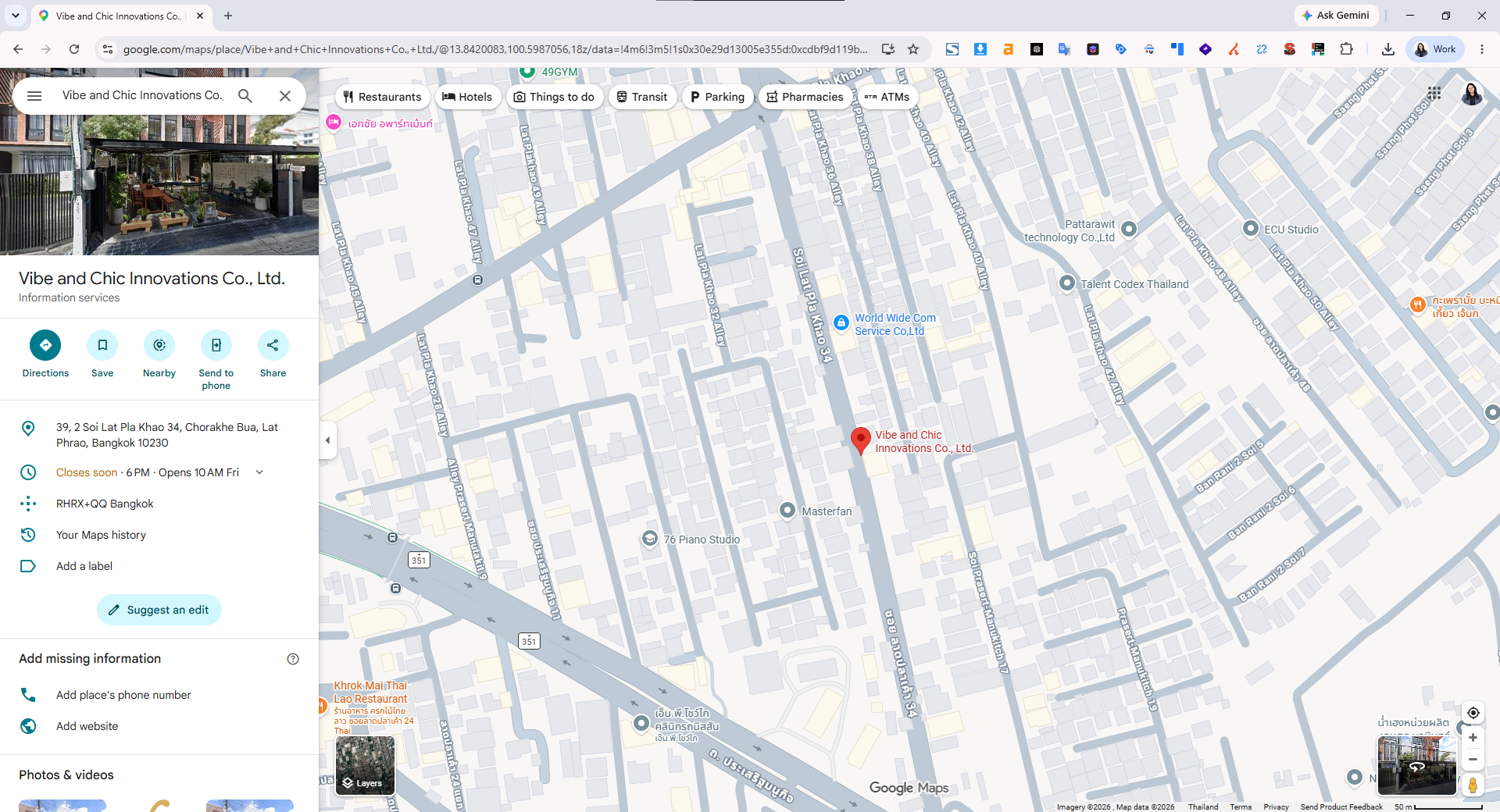Click the search magnifier icon
The image size is (1500, 812).
[x=245, y=95]
